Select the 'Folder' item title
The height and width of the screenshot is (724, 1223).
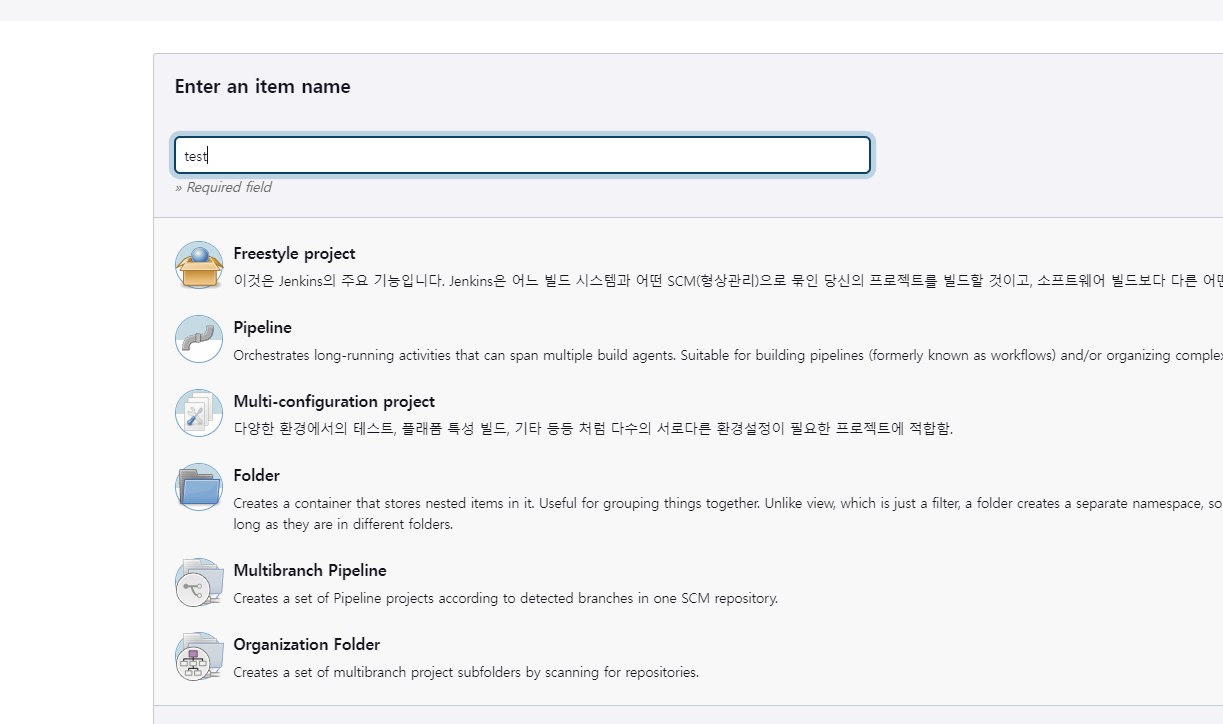[x=256, y=476]
